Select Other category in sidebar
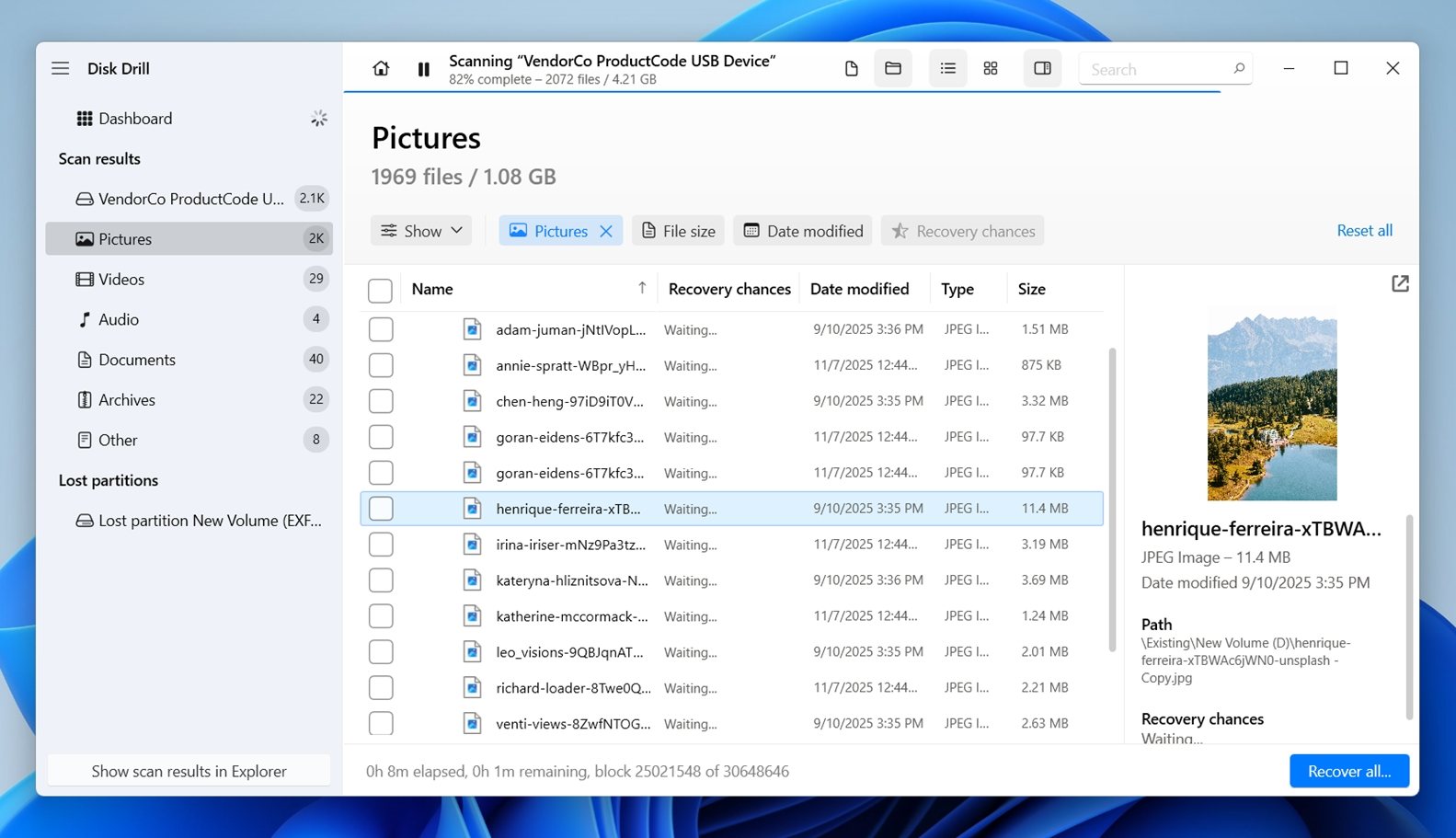1456x838 pixels. click(x=189, y=440)
